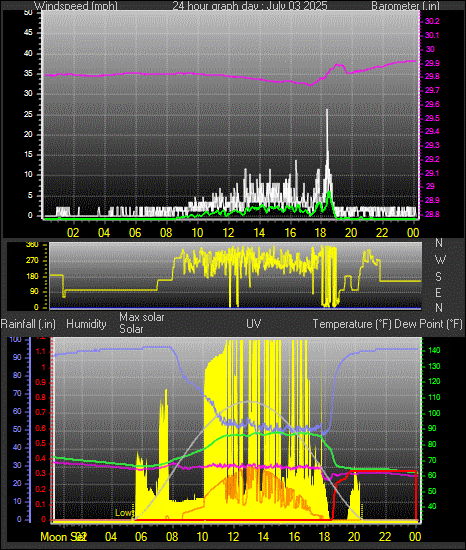Click the tall wind gust spike peak
This screenshot has width=466, height=550.
(327, 110)
